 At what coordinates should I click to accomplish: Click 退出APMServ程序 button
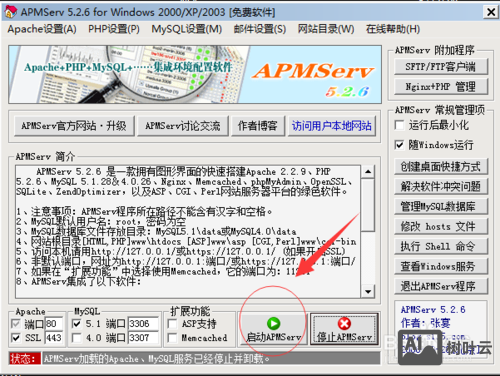point(441,286)
